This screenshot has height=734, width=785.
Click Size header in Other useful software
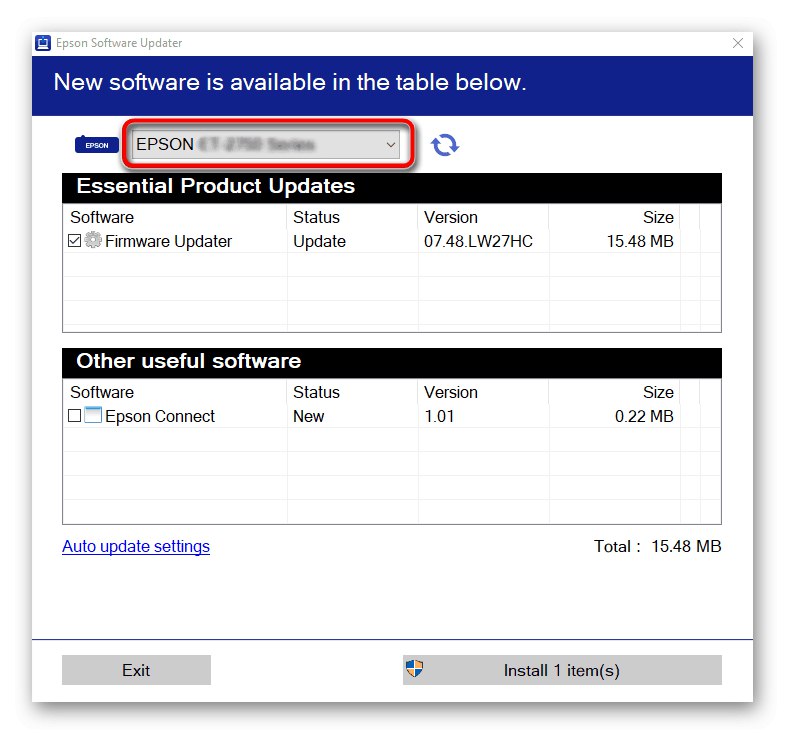(658, 392)
